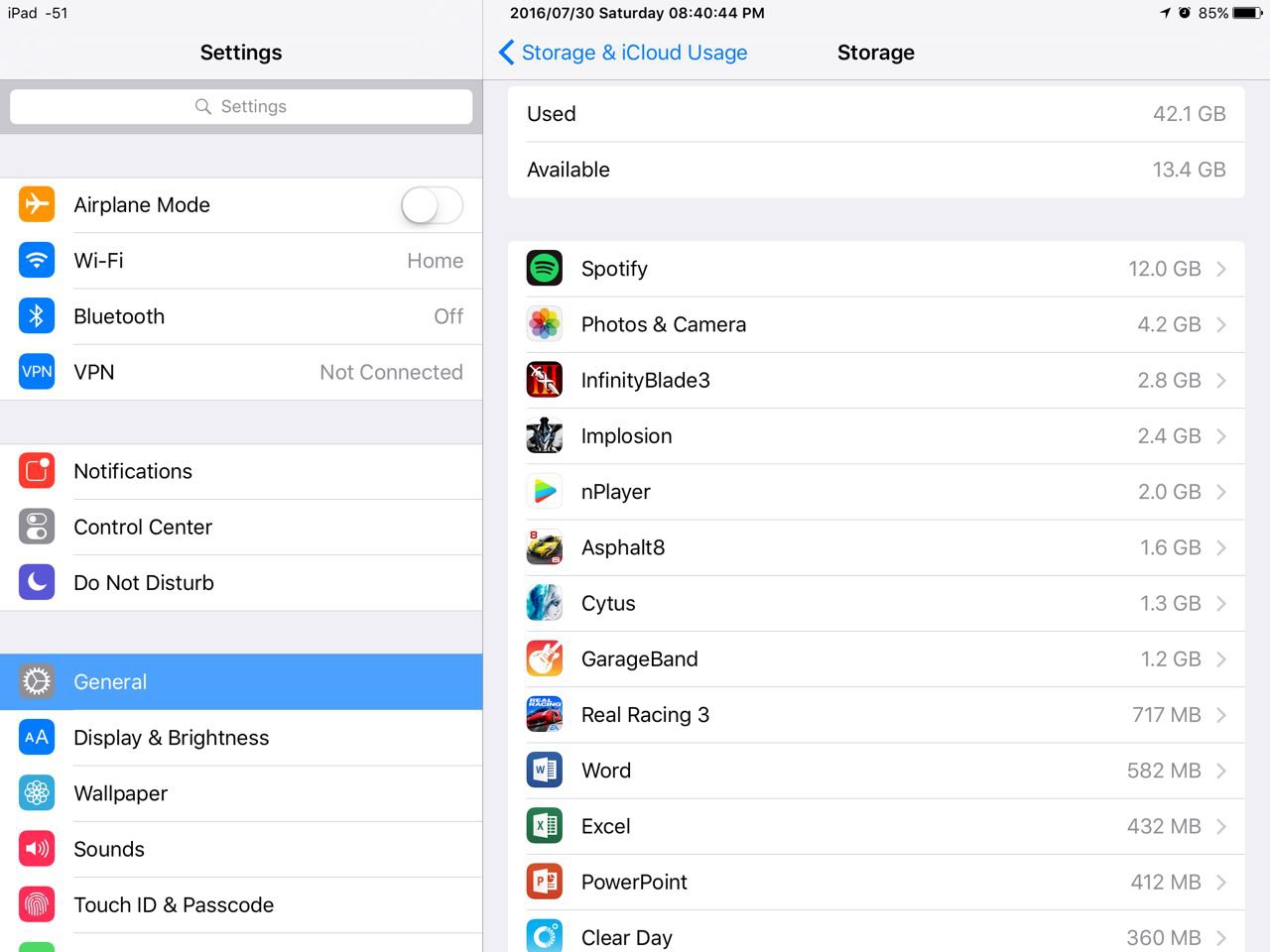The width and height of the screenshot is (1270, 952).
Task: Open Asphalt8 details chevron
Action: [1221, 547]
